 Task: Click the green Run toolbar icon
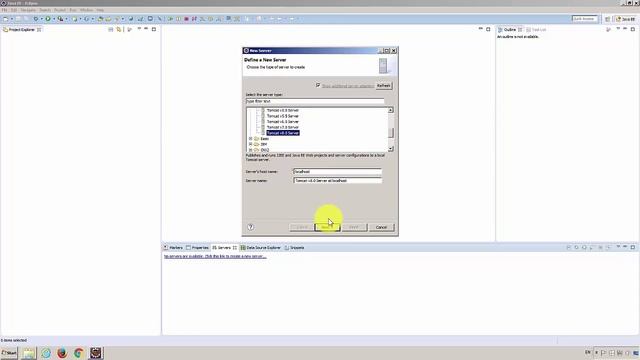(x=48, y=19)
